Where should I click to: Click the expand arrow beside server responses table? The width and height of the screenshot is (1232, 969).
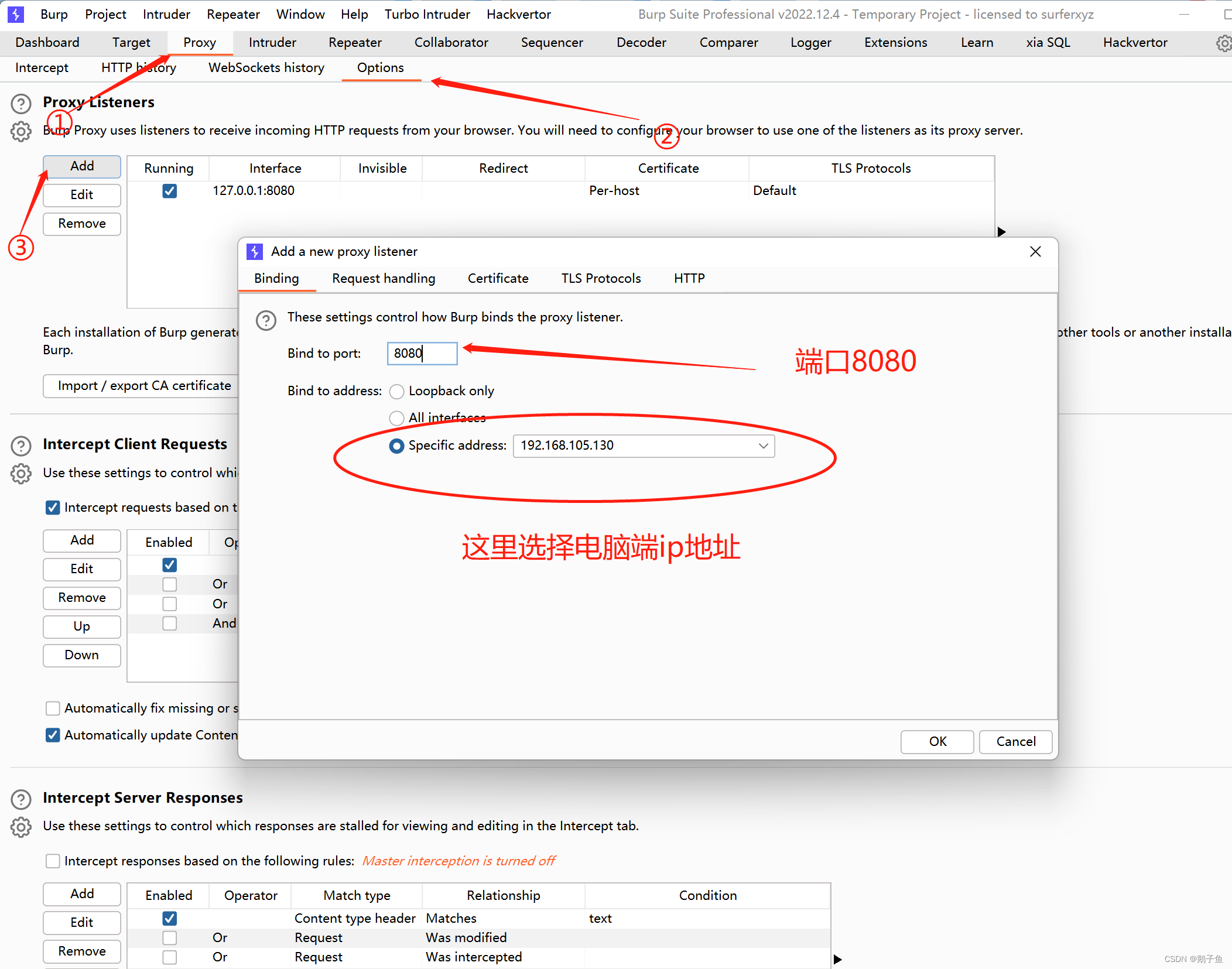click(837, 959)
